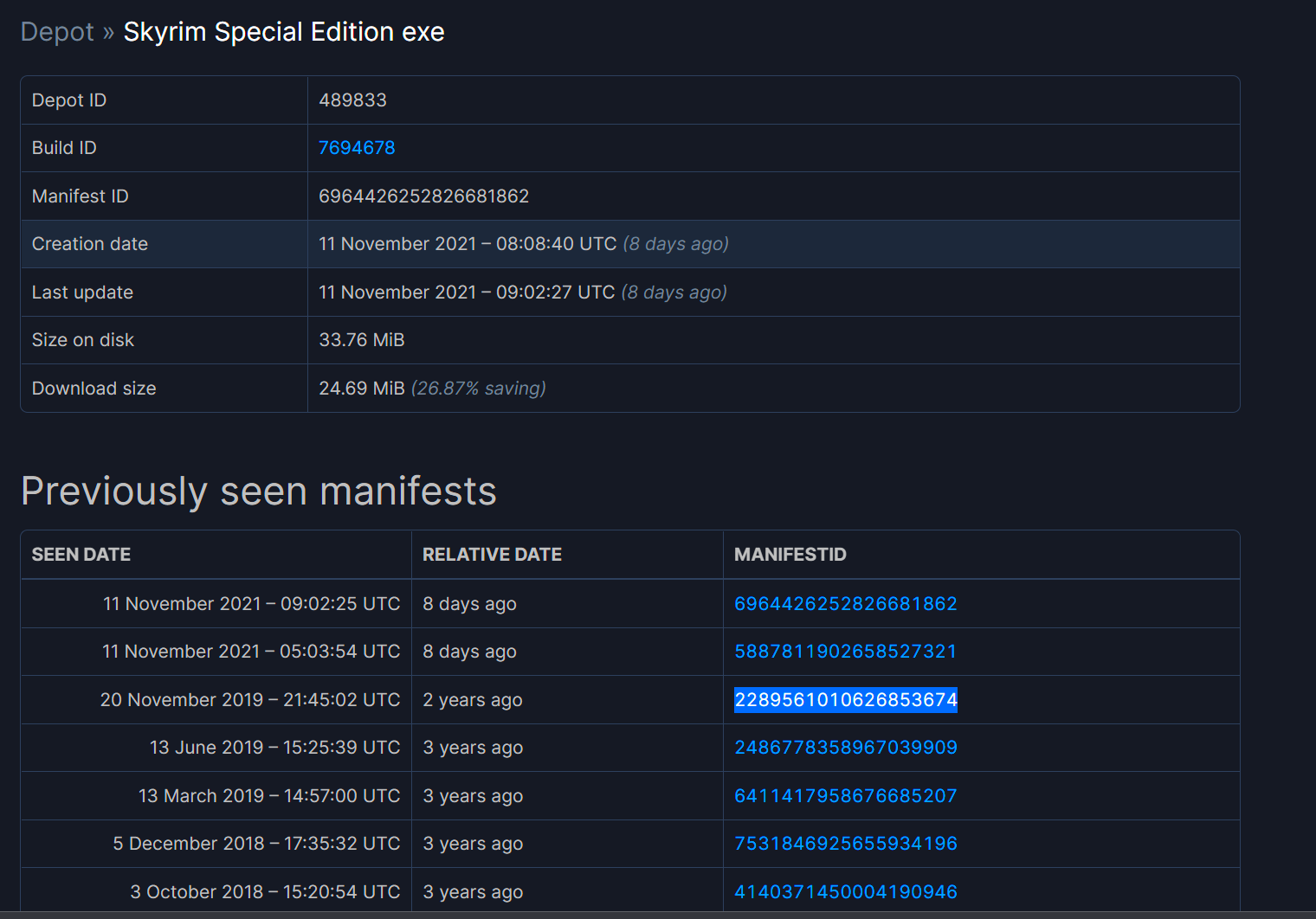The image size is (1316, 919).
Task: Click "3 years ago" in 5 December 2018 row
Action: (473, 844)
